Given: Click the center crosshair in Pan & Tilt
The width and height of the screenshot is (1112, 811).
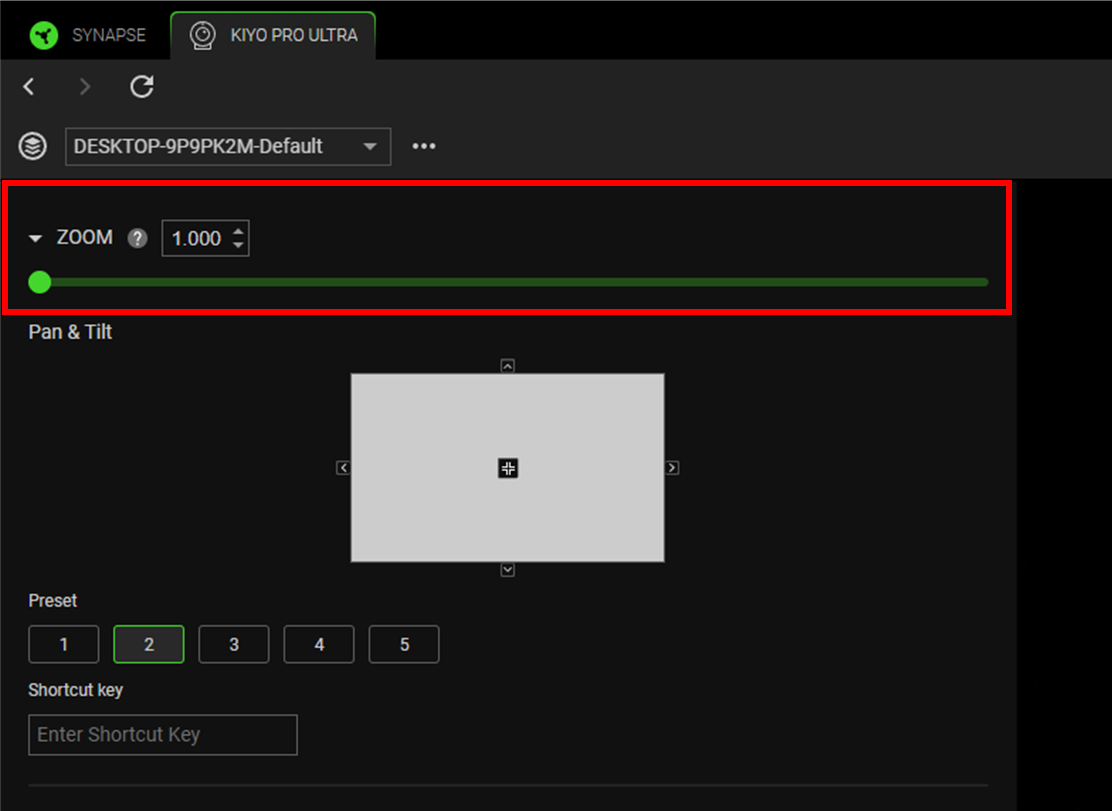Looking at the screenshot, I should [x=507, y=467].
